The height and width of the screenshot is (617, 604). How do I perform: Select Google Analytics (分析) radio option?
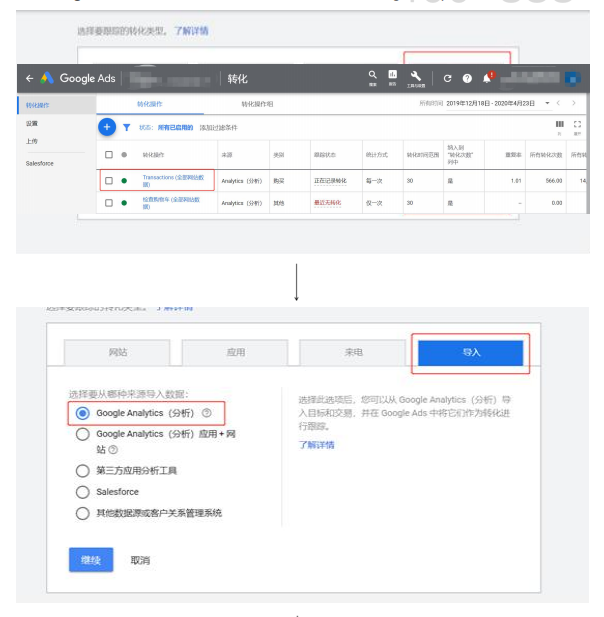83,413
